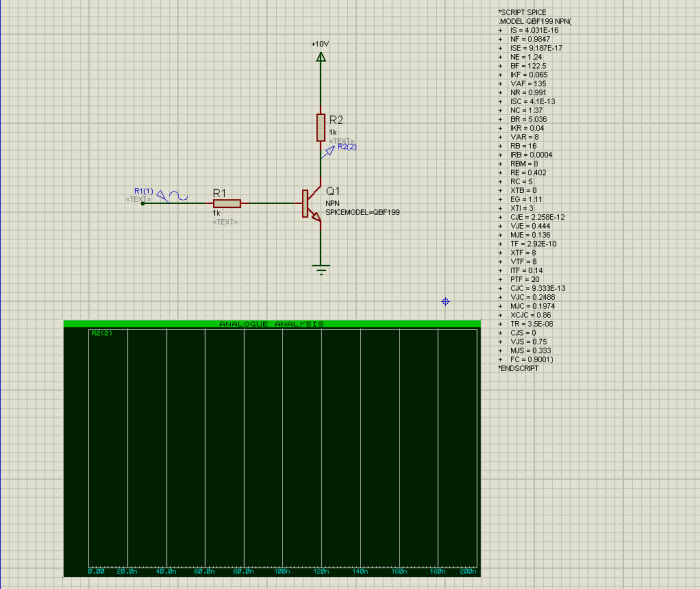
Task: Click the PTF = 20 parameter line
Action: [519, 280]
